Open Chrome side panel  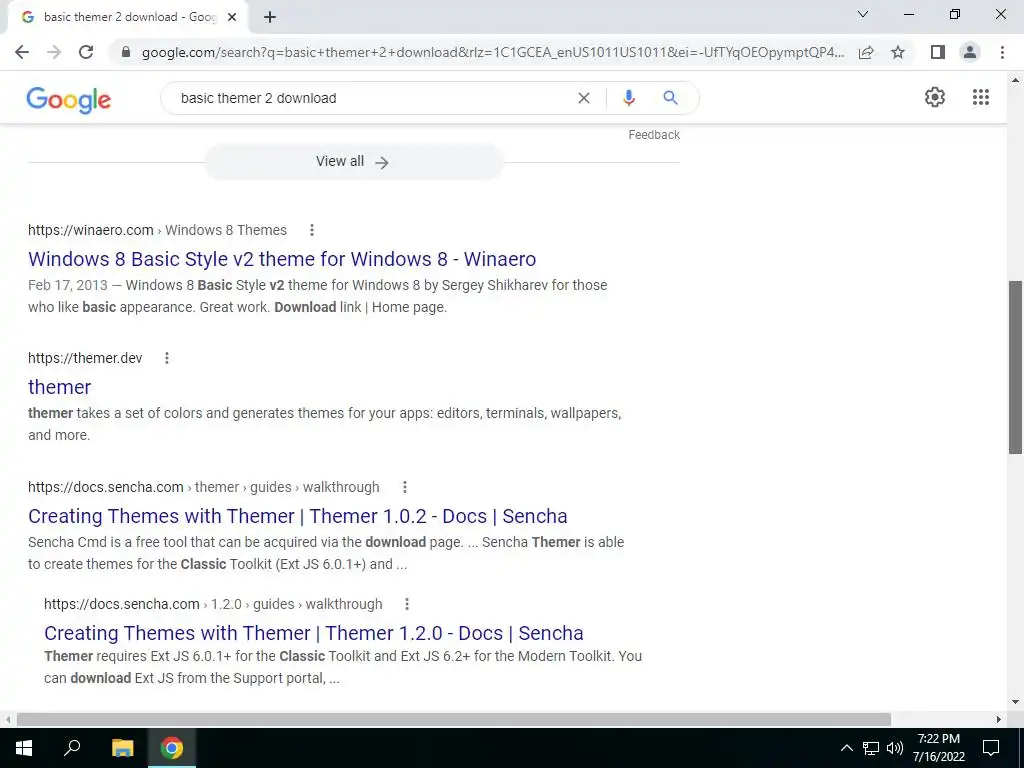pyautogui.click(x=938, y=52)
